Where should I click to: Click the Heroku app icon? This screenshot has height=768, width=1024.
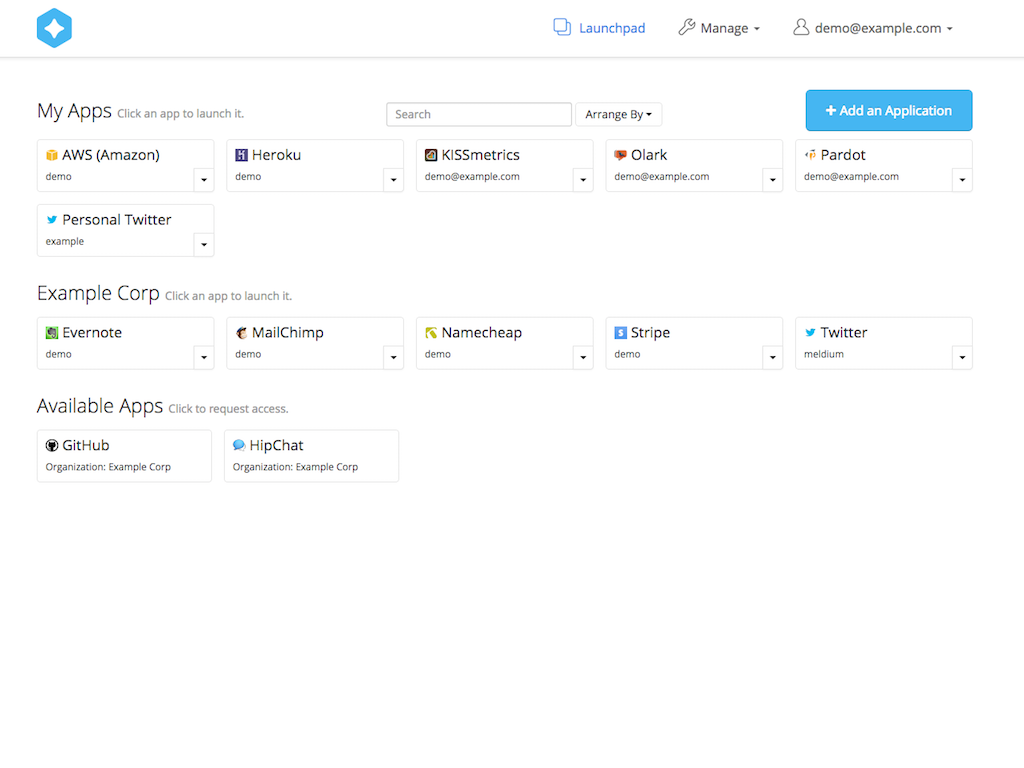point(241,155)
